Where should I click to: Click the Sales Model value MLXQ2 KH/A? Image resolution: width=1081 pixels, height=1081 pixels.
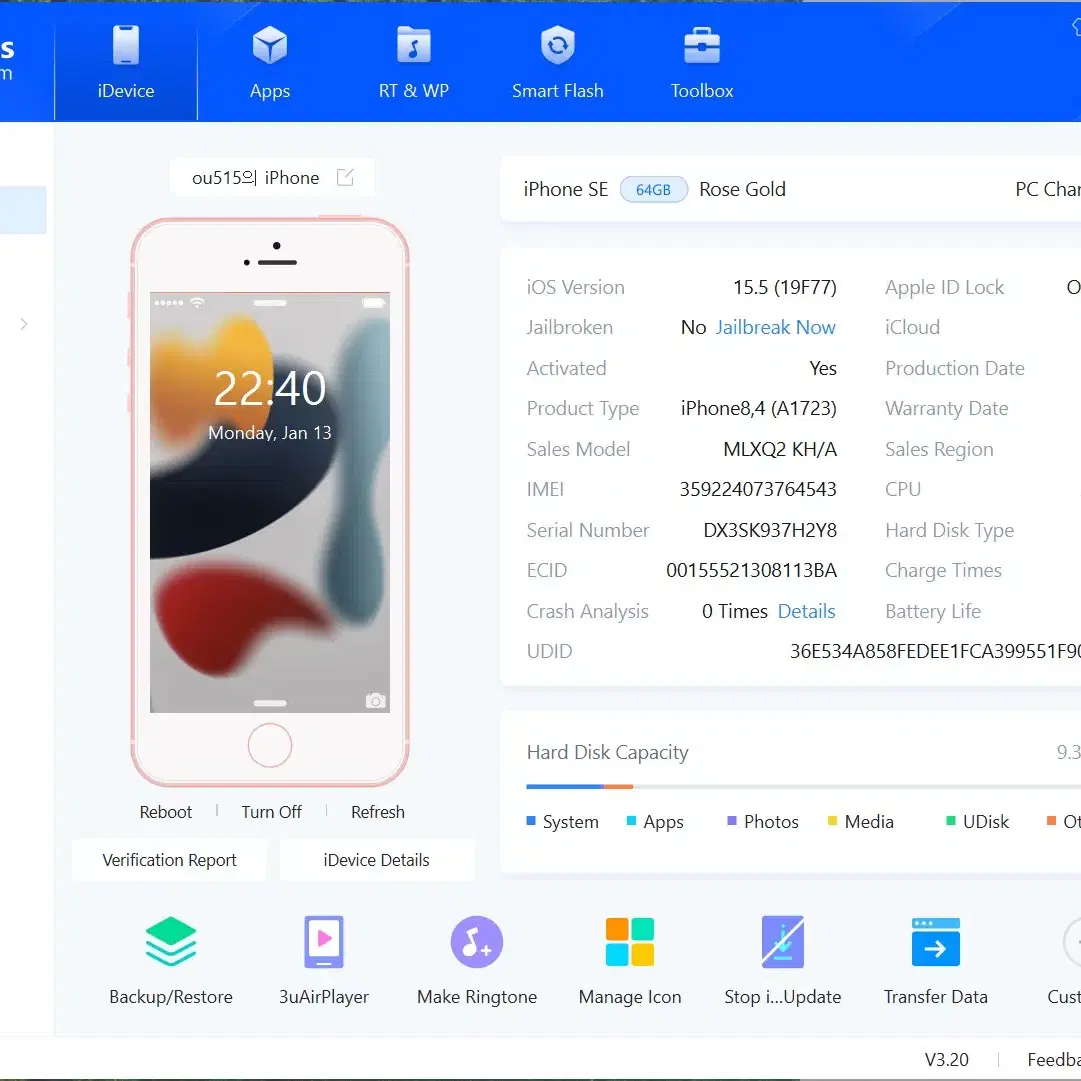click(780, 449)
